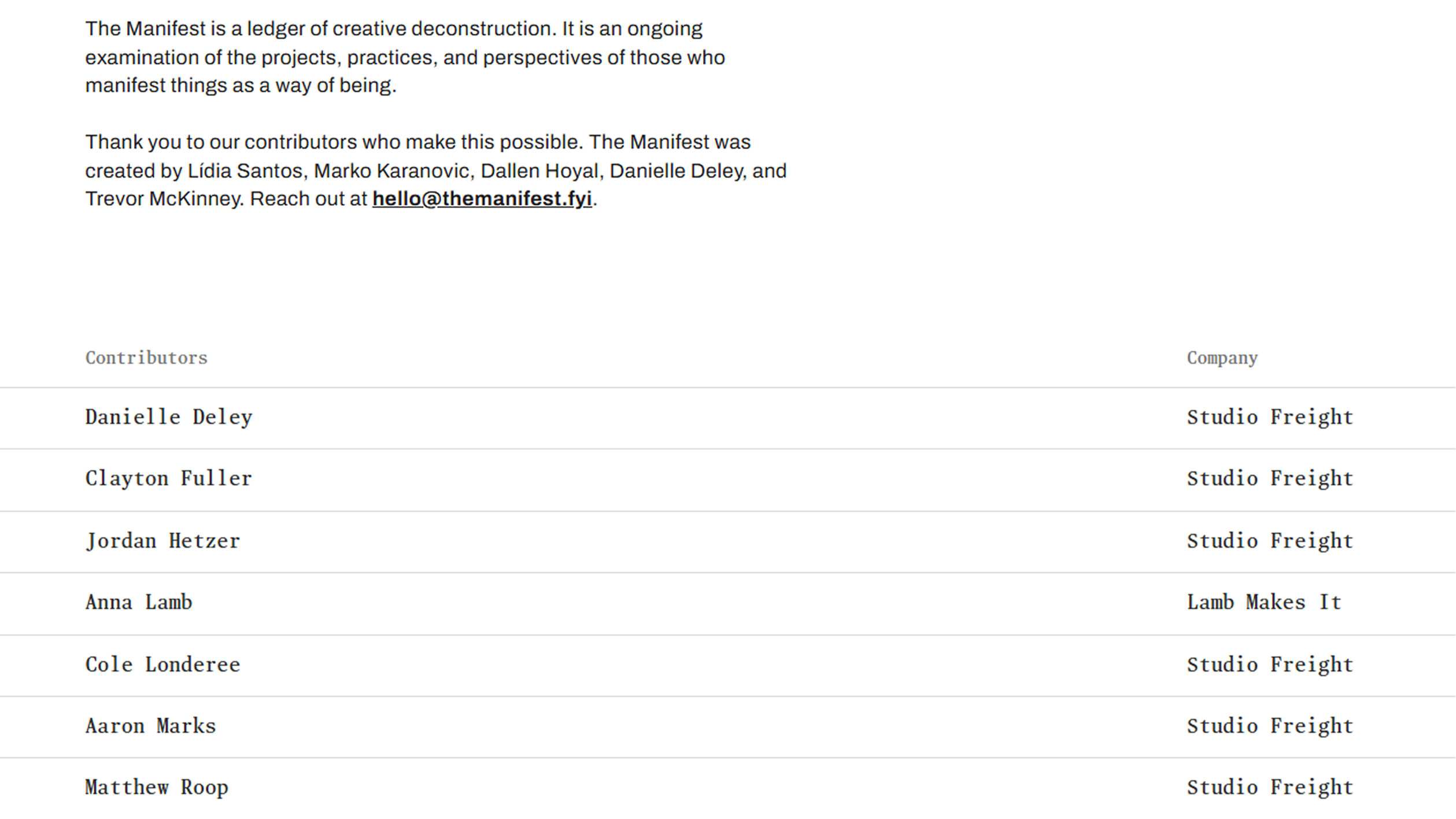Click Studio Freight next to Cole Londeree
This screenshot has height=819, width=1456.
point(1270,665)
